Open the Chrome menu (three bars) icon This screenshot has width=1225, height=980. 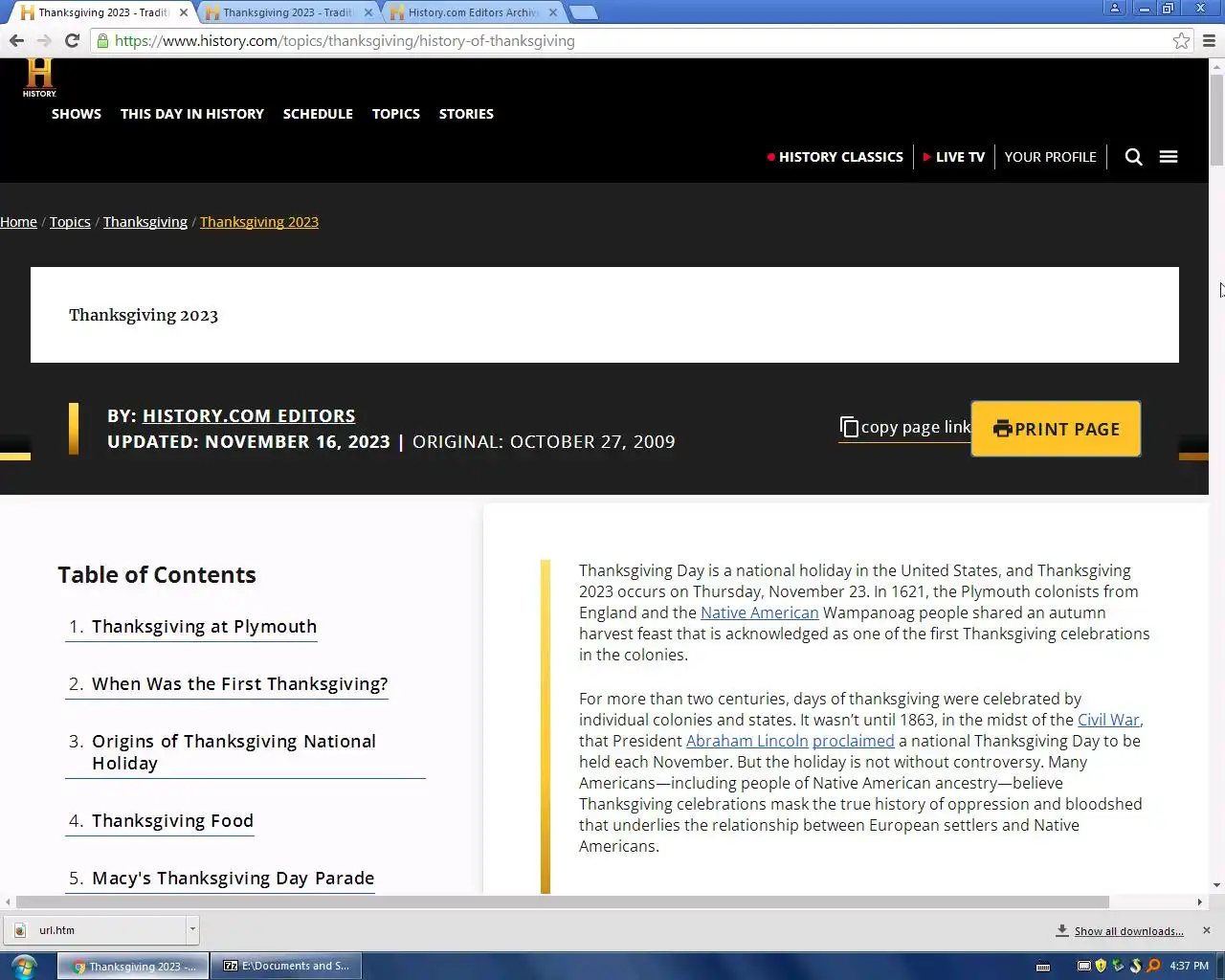coord(1209,40)
